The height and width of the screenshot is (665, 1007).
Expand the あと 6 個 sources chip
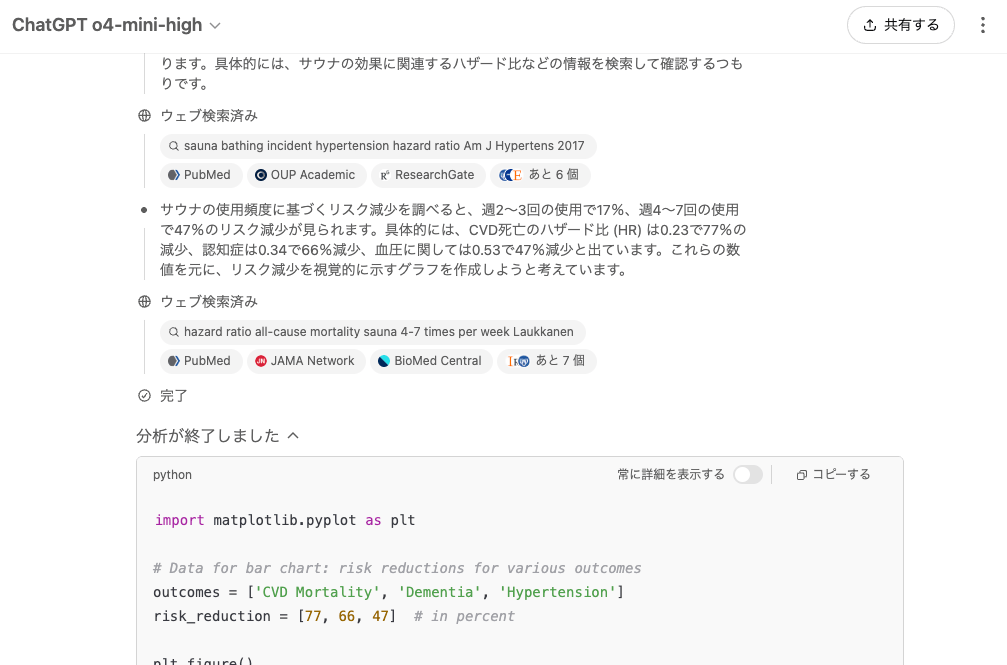[x=542, y=175]
